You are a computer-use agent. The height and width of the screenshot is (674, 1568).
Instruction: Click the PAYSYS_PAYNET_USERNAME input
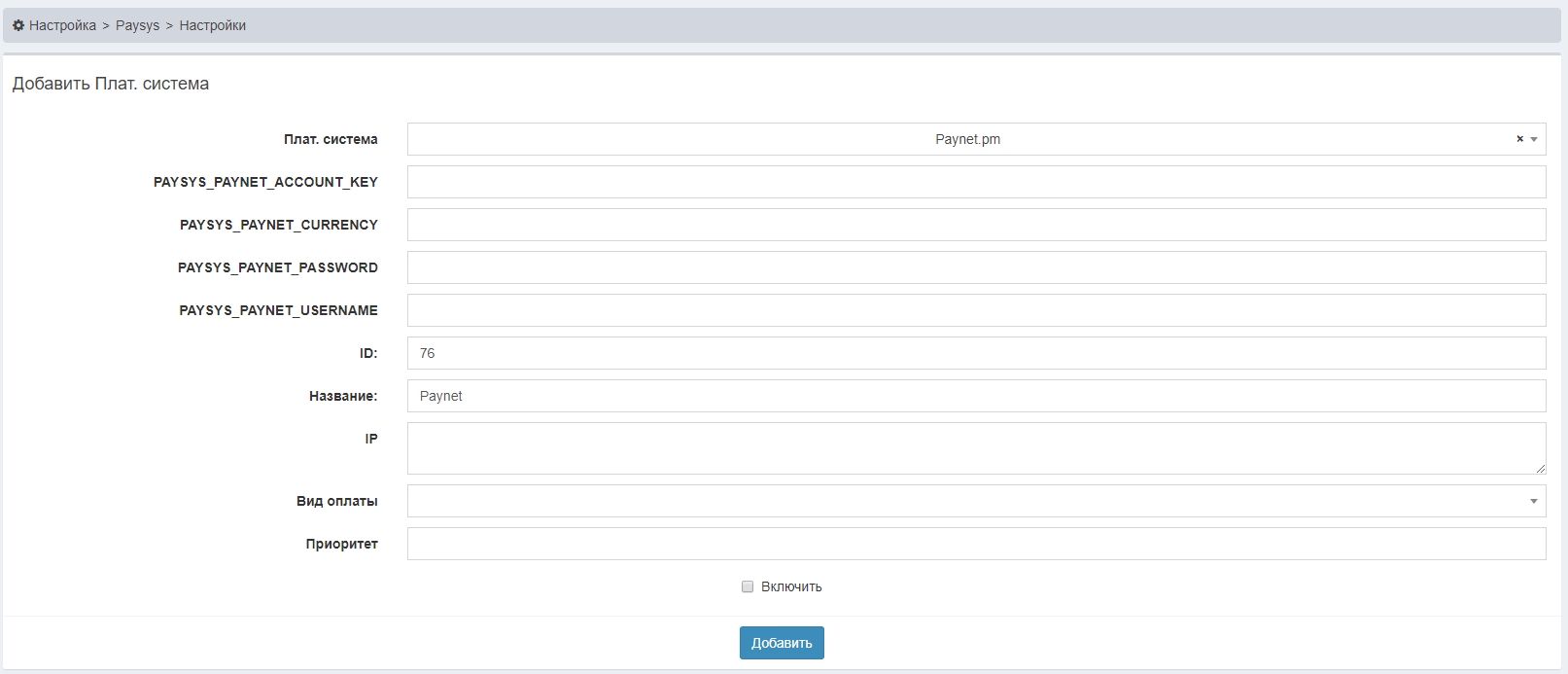[976, 310]
